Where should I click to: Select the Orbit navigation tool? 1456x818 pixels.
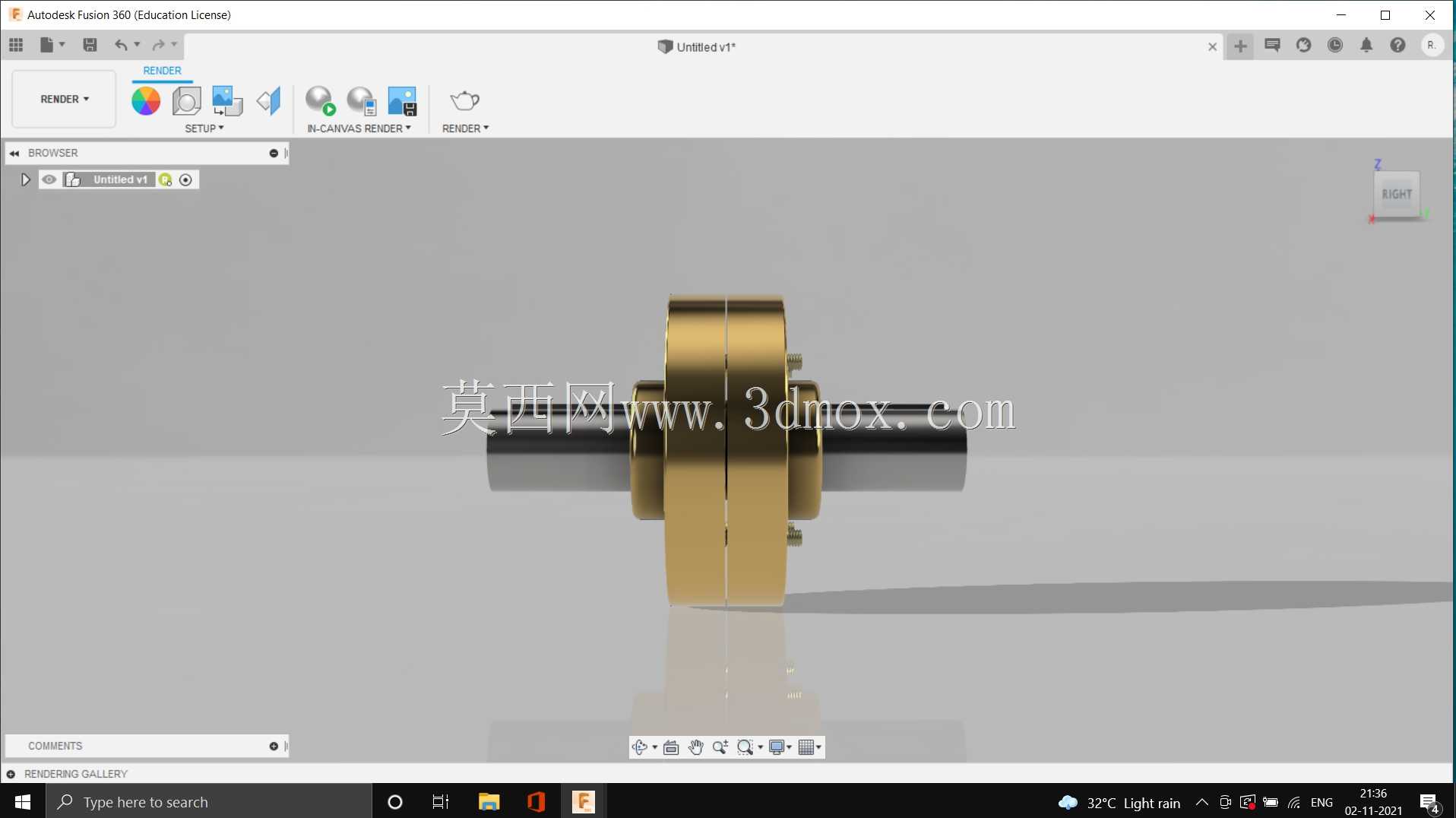[639, 747]
